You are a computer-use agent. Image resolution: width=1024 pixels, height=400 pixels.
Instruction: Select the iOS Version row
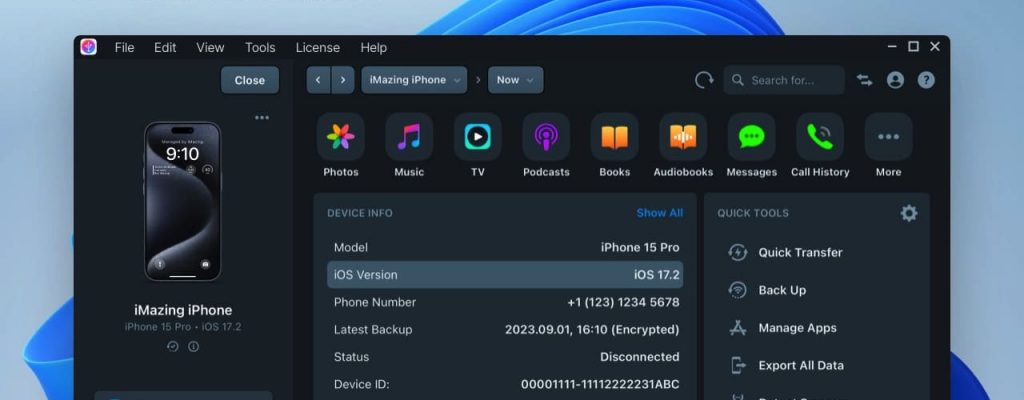505,275
